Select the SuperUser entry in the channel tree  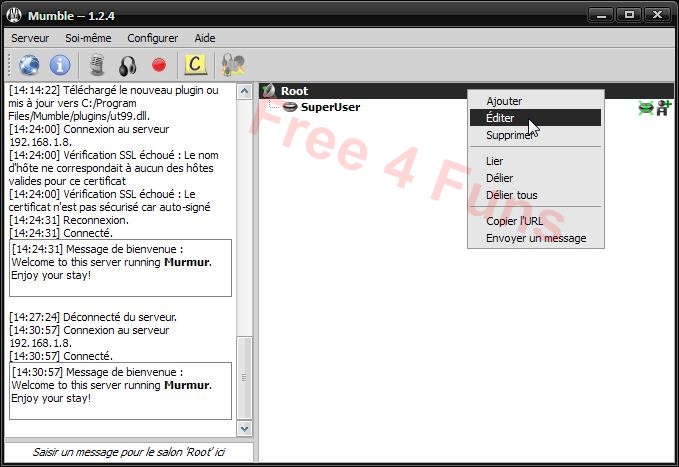[x=329, y=108]
